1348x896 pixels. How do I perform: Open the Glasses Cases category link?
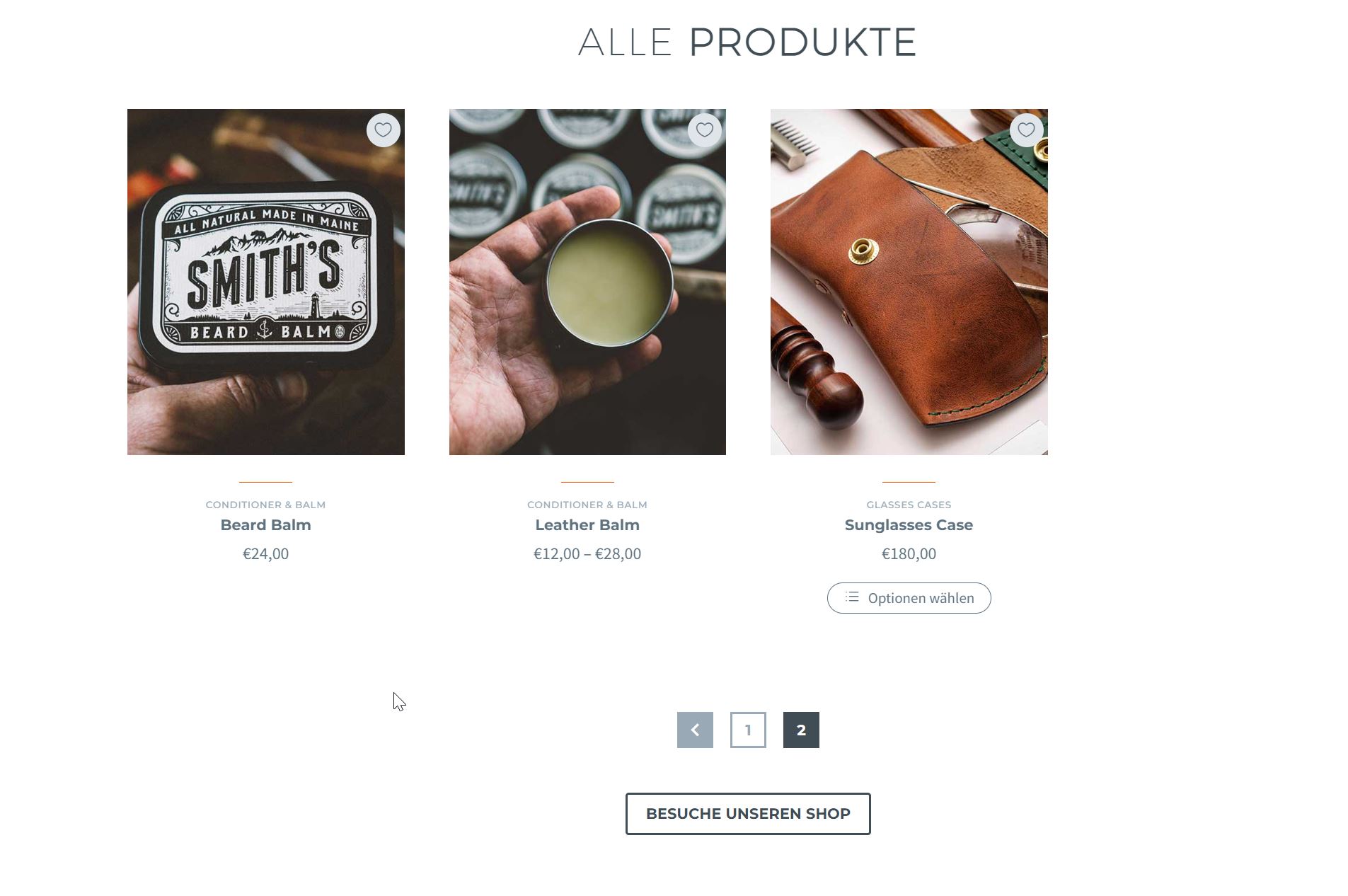click(909, 505)
